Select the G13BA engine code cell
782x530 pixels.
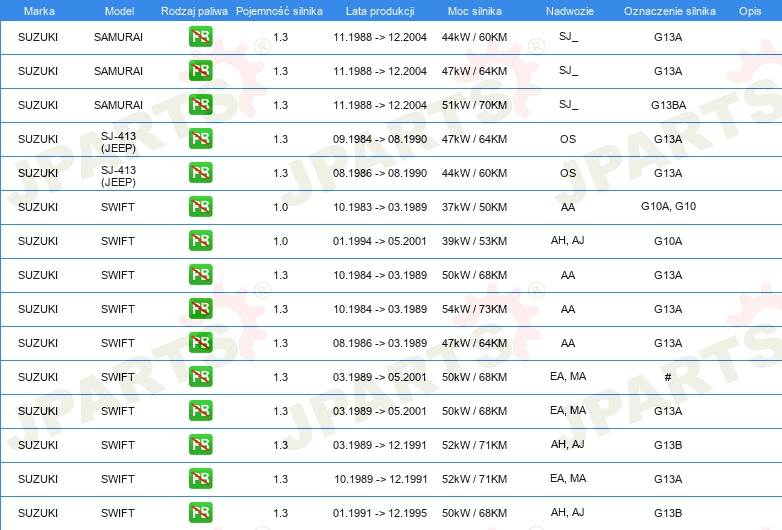(x=668, y=105)
